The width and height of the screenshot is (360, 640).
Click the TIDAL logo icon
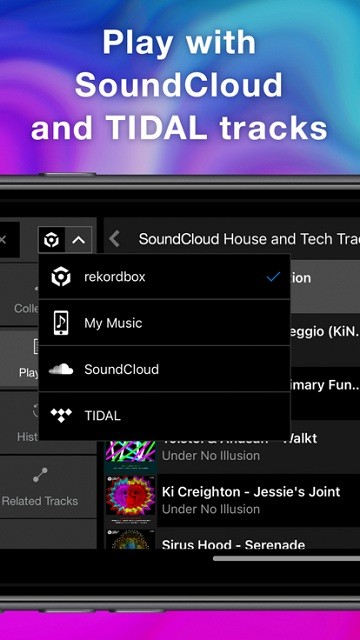coord(61,416)
